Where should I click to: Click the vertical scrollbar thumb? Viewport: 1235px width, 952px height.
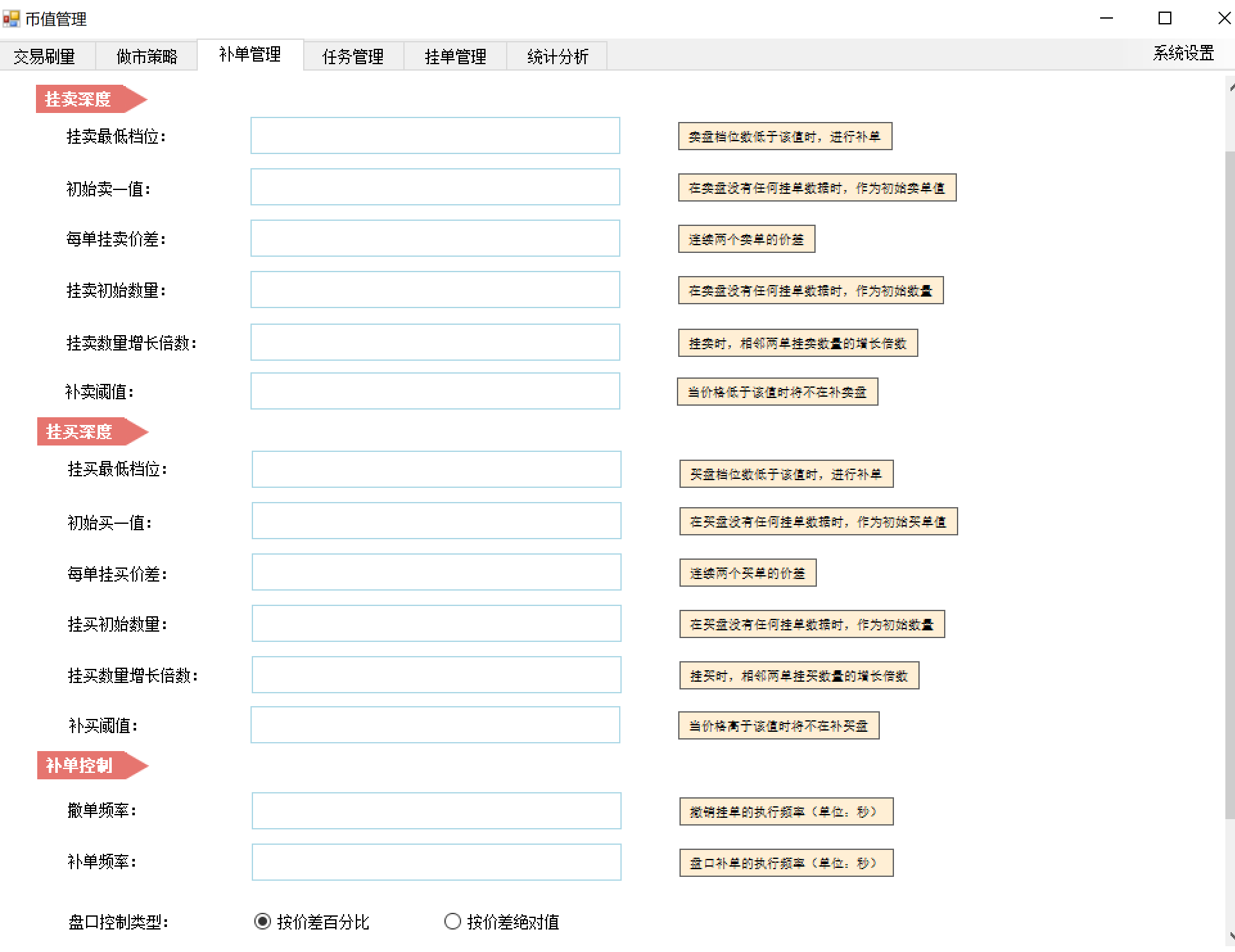1230,485
